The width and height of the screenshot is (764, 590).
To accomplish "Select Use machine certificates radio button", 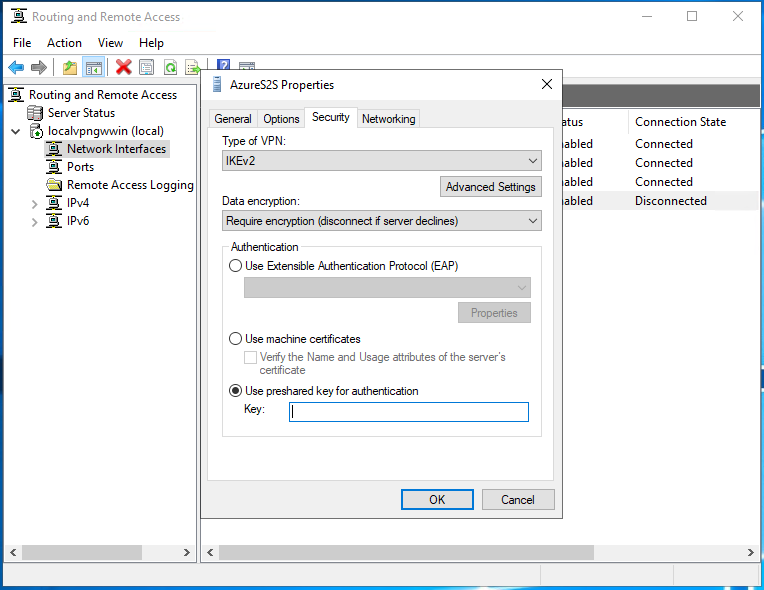I will (x=235, y=339).
